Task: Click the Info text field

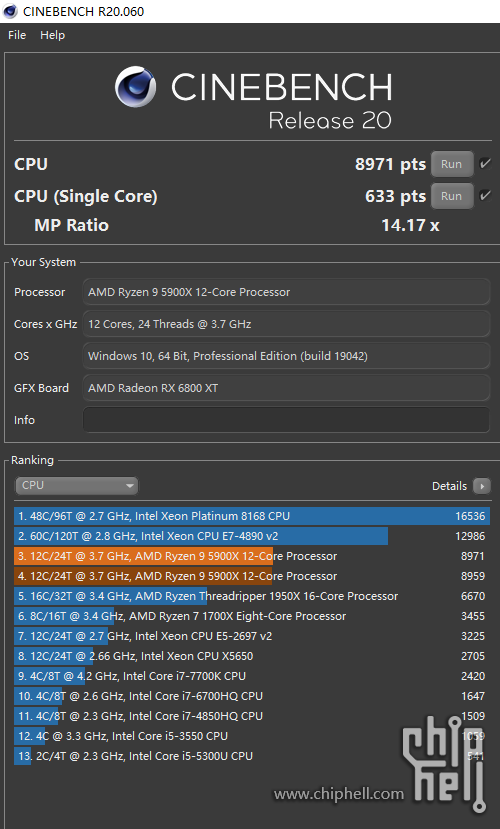Action: pyautogui.click(x=286, y=420)
